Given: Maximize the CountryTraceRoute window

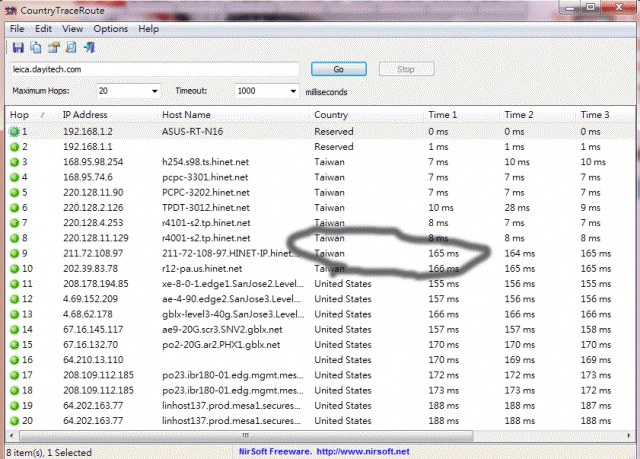Looking at the screenshot, I should click(x=590, y=7).
